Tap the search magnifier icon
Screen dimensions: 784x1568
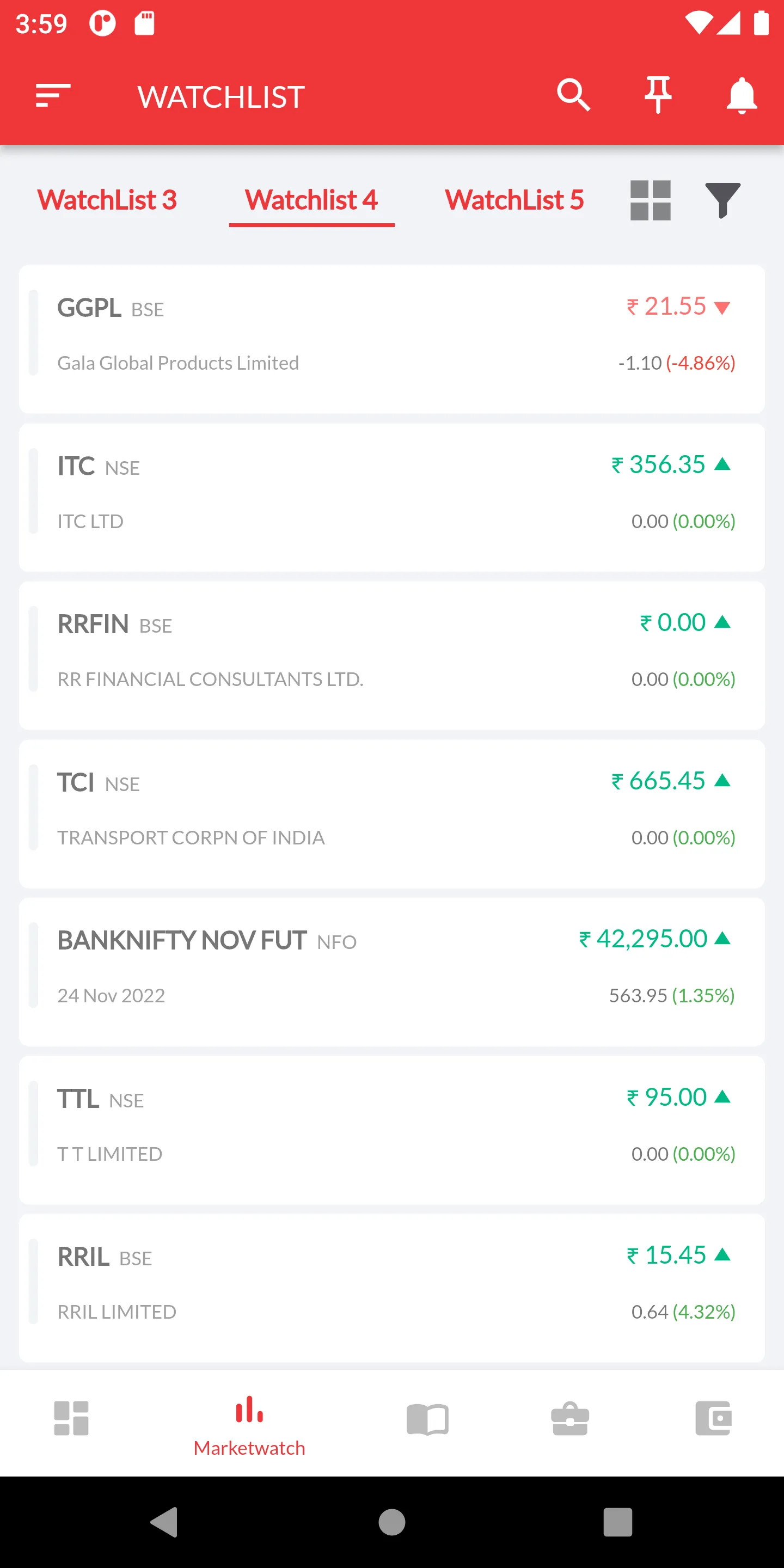(x=573, y=95)
